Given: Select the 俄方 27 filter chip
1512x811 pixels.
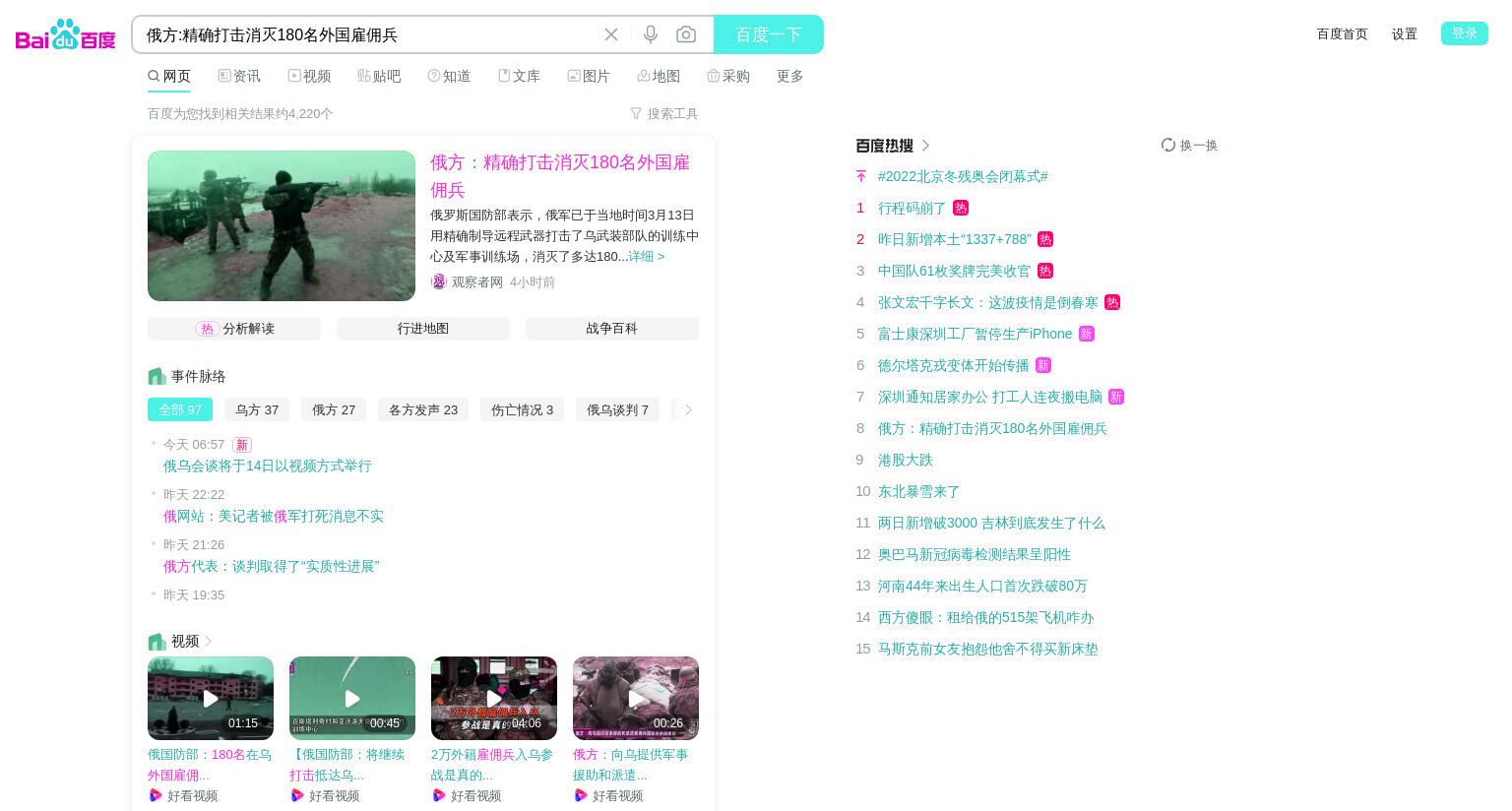Looking at the screenshot, I should click(334, 409).
